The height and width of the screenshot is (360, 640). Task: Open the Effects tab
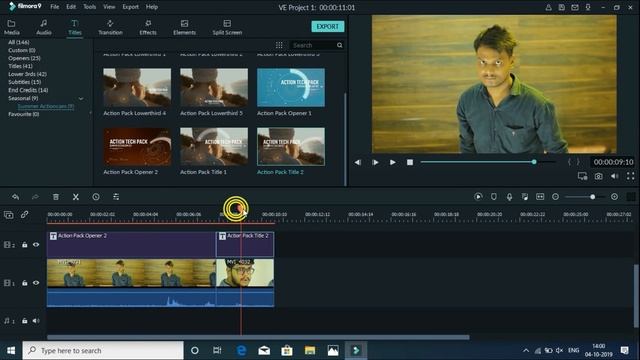[x=148, y=27]
